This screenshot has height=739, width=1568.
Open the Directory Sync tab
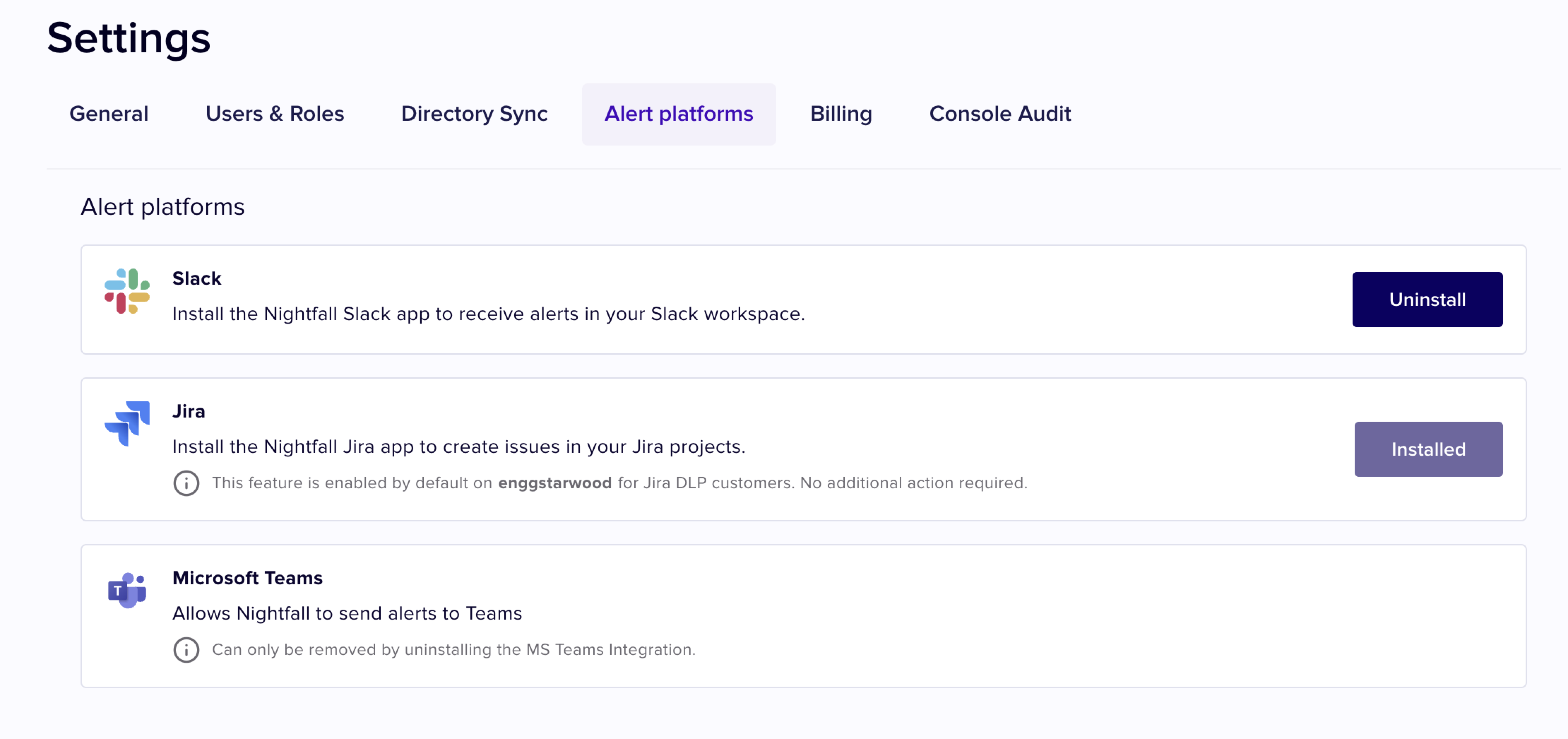coord(474,114)
